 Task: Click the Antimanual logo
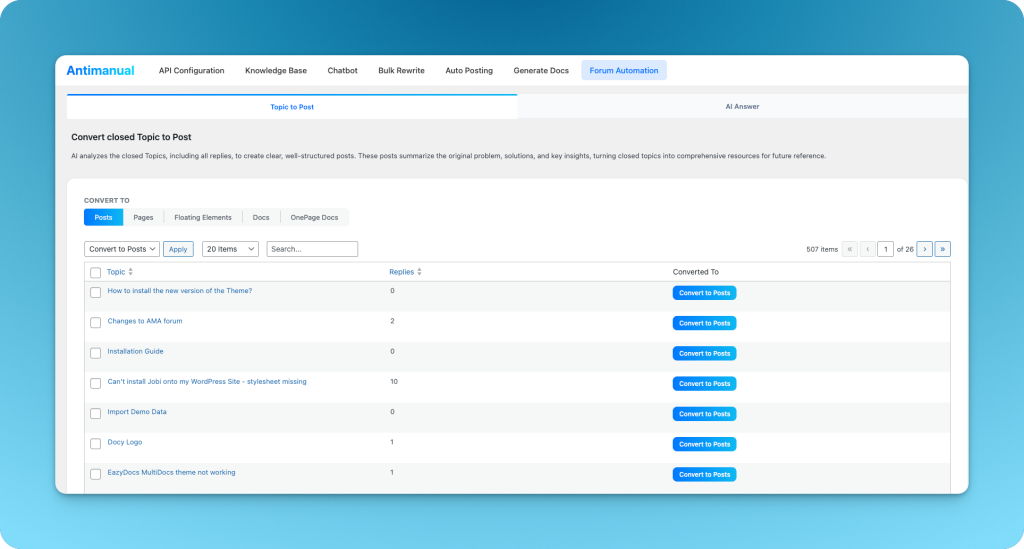(100, 71)
